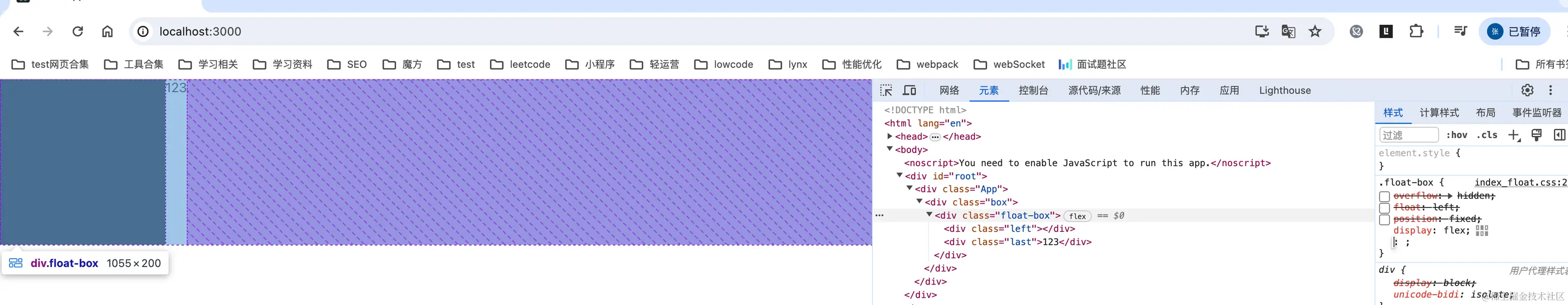Collapse the div class="box" node

coord(920,201)
